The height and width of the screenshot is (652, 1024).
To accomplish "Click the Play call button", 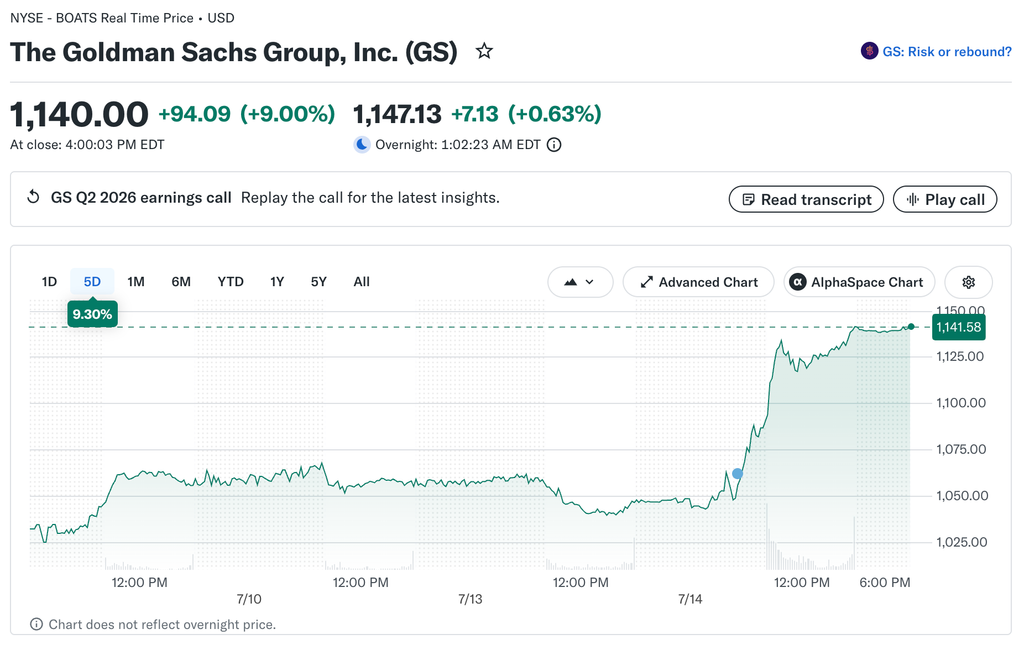I will point(945,199).
